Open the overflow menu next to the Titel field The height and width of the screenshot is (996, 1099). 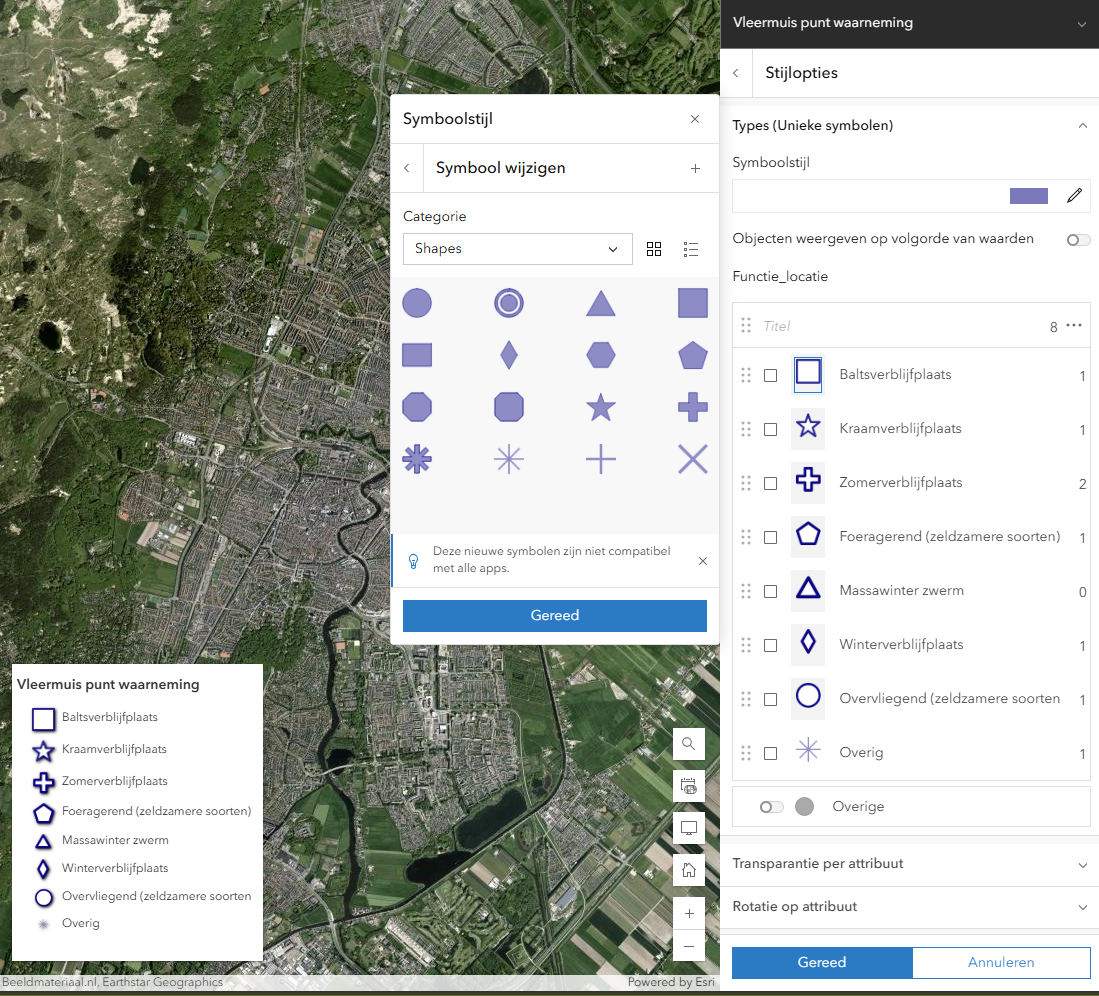pyautogui.click(x=1074, y=326)
